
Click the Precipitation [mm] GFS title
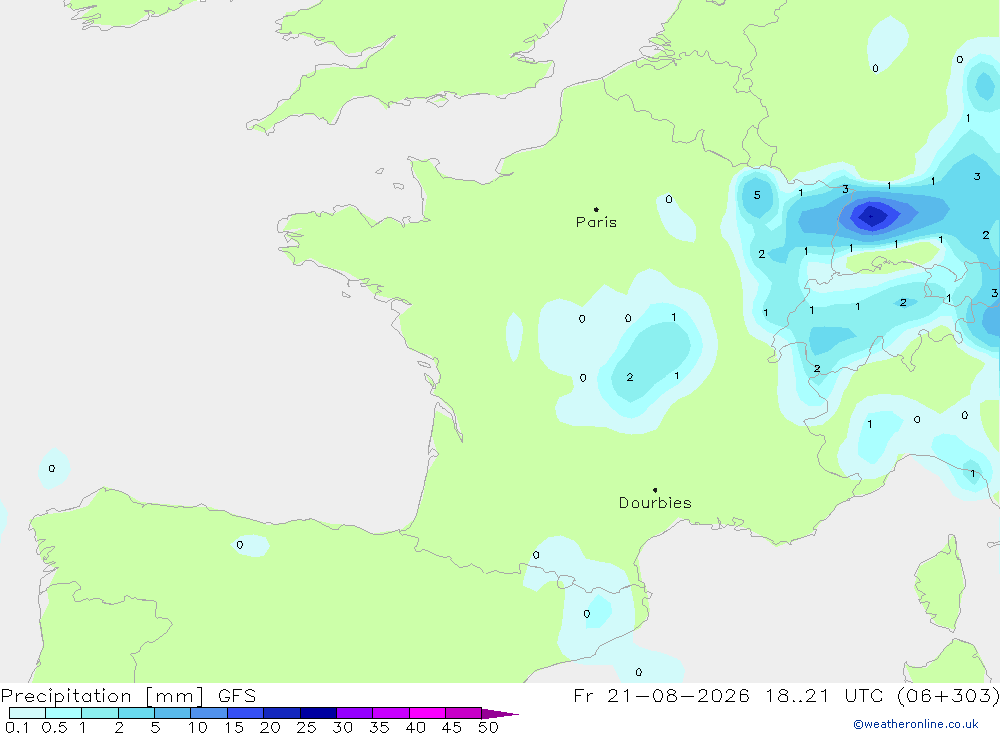point(128,695)
